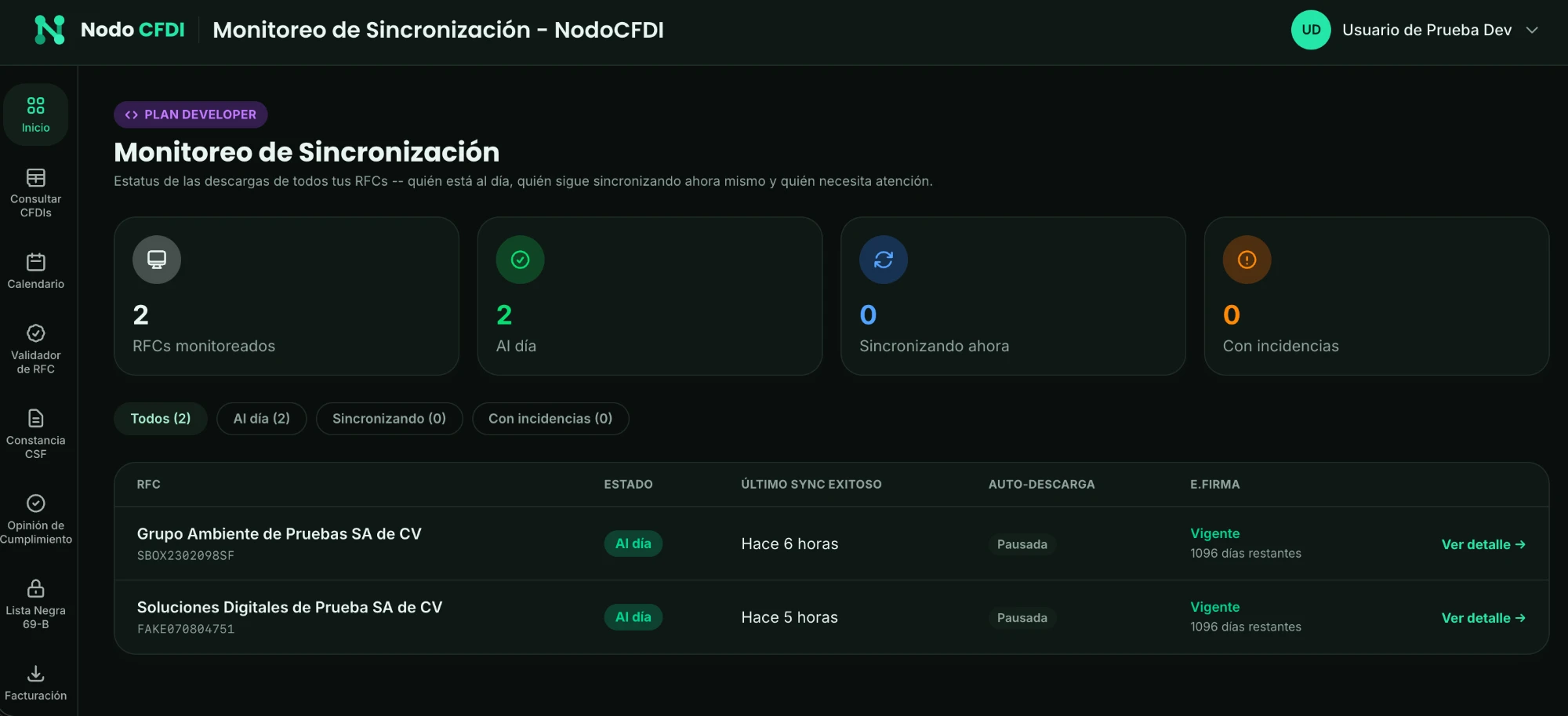Image resolution: width=1568 pixels, height=716 pixels.
Task: Click the Sincronizando ahora refresh icon
Action: [884, 260]
